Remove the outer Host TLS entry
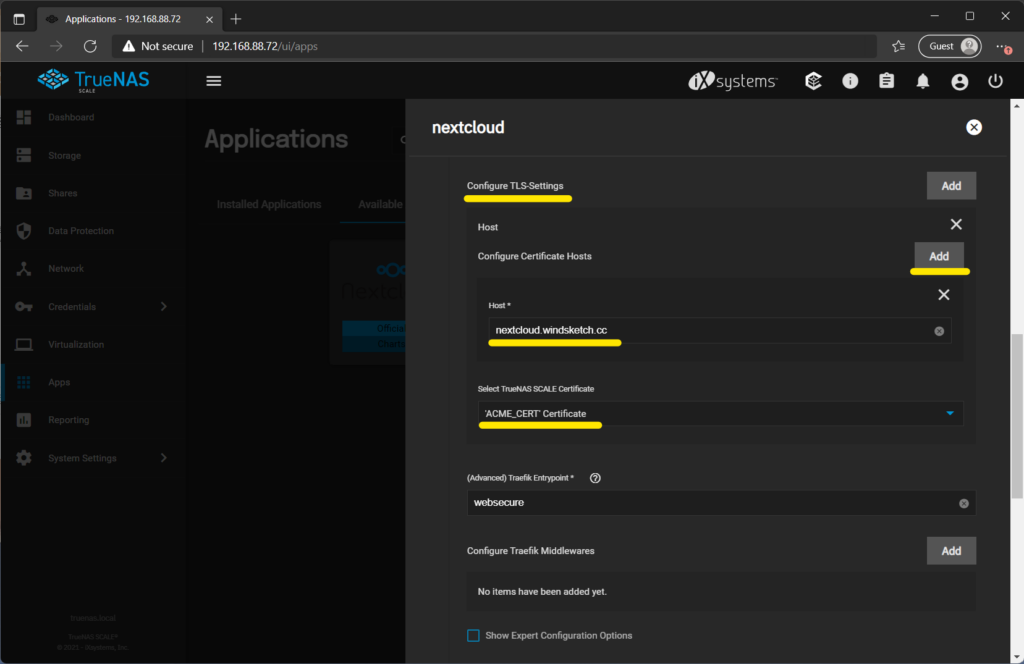 pyautogui.click(x=955, y=225)
